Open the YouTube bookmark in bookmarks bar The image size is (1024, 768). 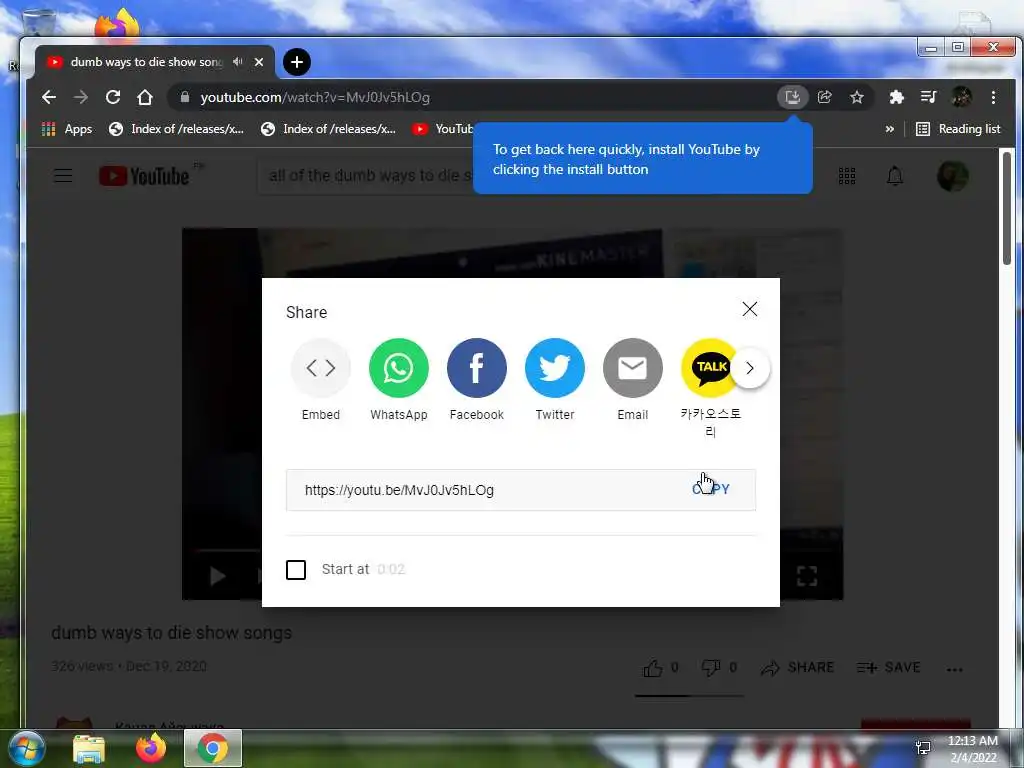(442, 129)
